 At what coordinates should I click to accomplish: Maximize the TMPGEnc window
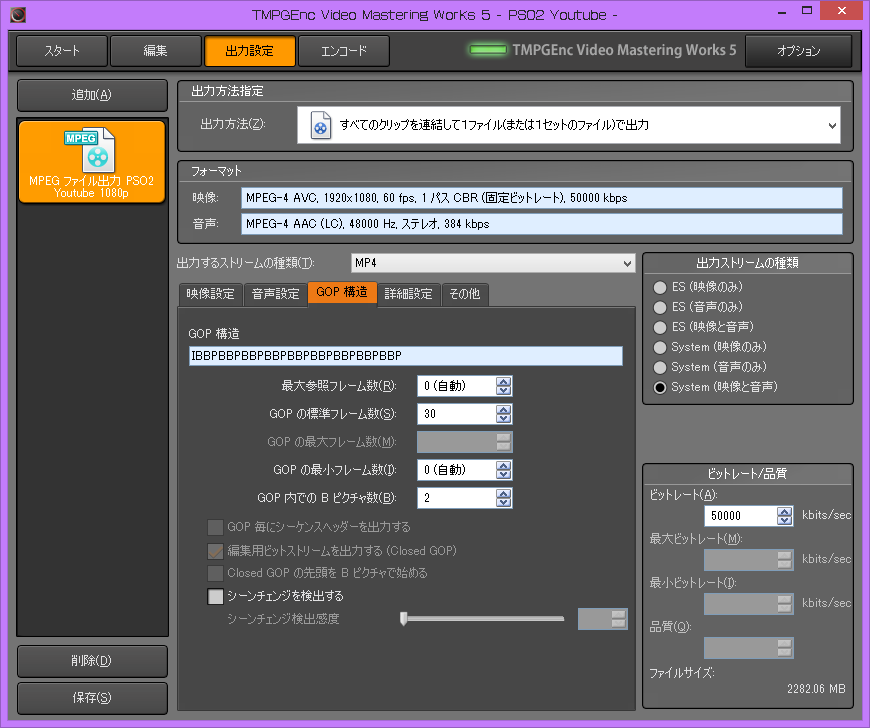[x=807, y=11]
